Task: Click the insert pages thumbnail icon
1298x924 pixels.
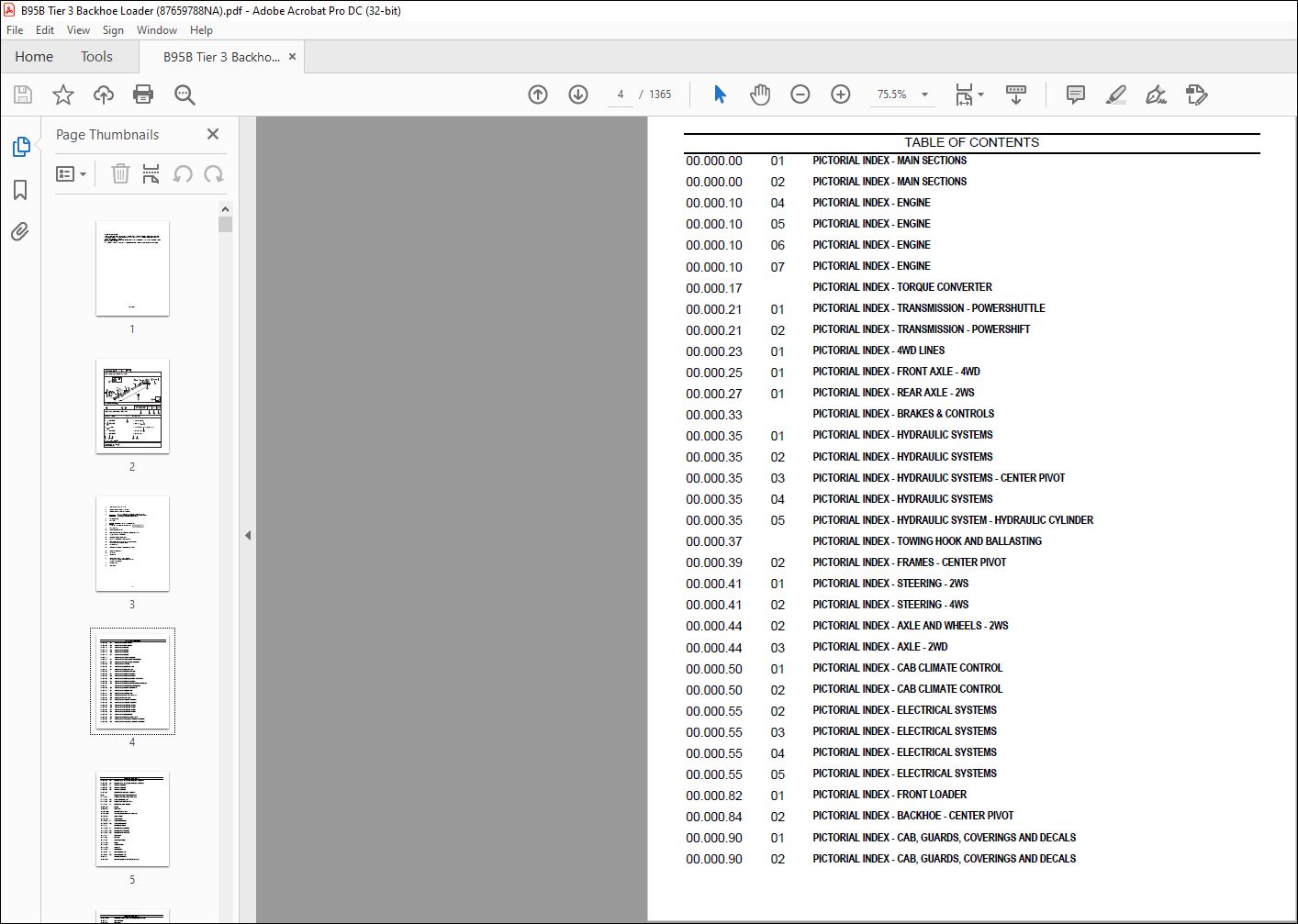Action: [x=151, y=173]
